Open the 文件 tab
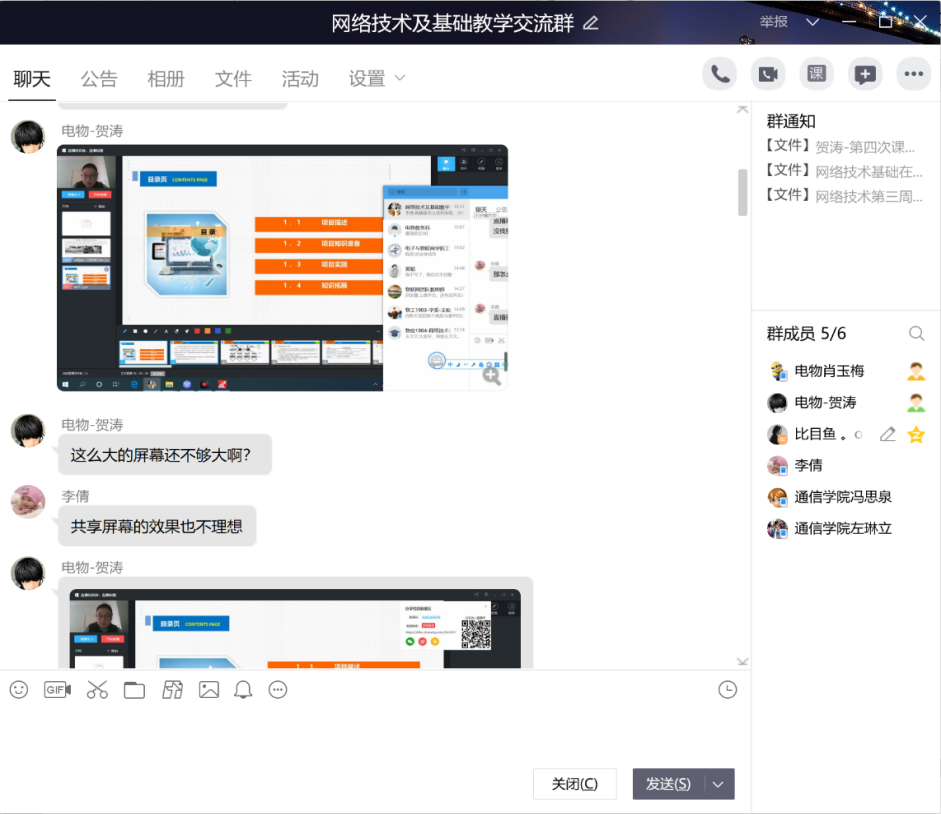Viewport: 941px width, 814px height. click(233, 79)
